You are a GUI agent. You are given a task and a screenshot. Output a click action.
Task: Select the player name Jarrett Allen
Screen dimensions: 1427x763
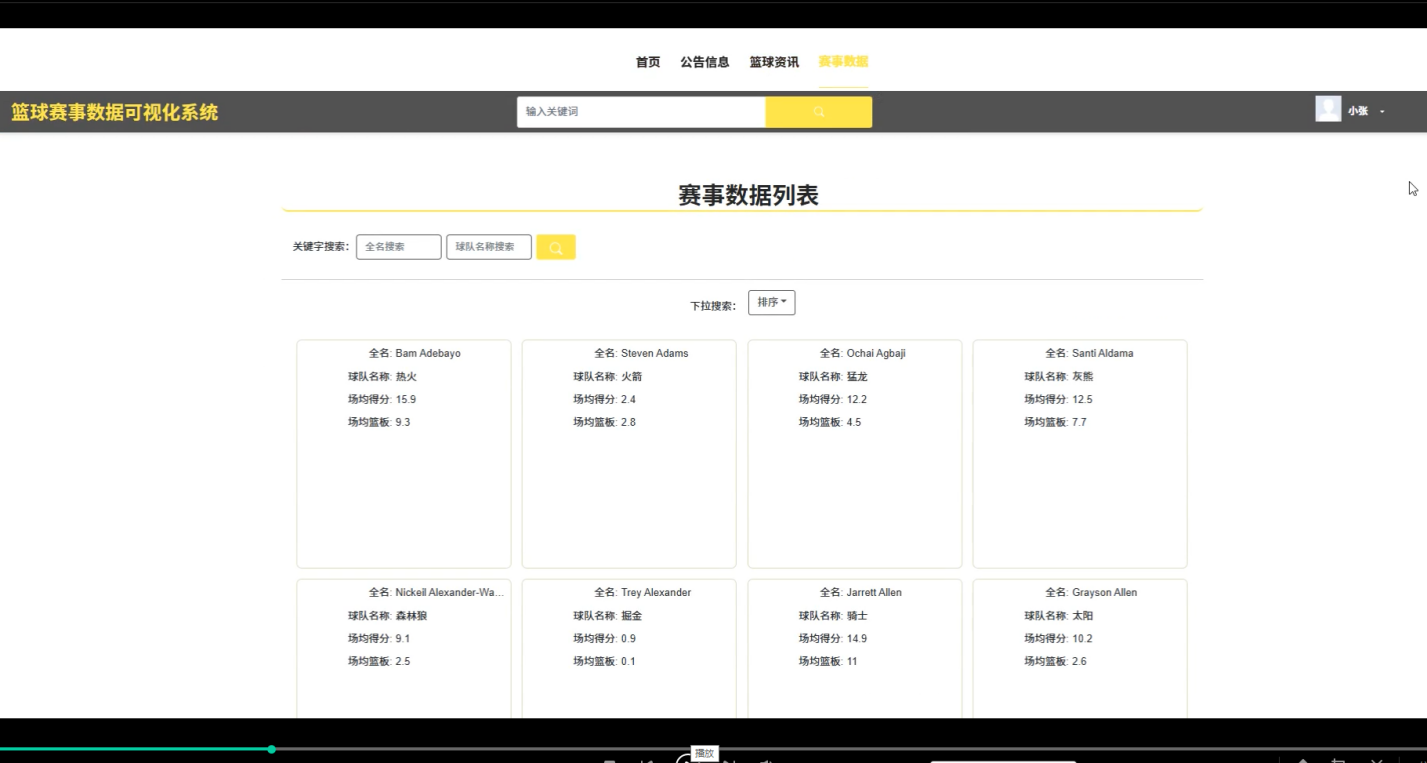click(874, 593)
